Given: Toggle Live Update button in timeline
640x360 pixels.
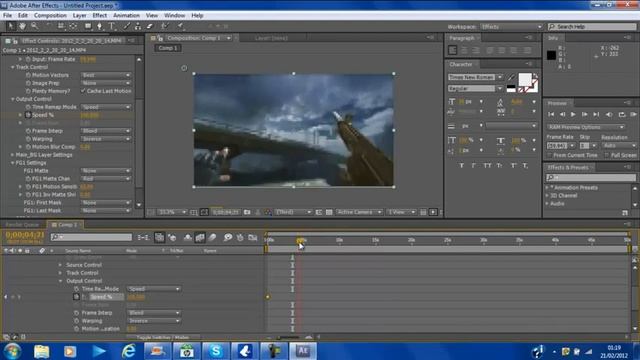Looking at the screenshot, I should pos(160,238).
